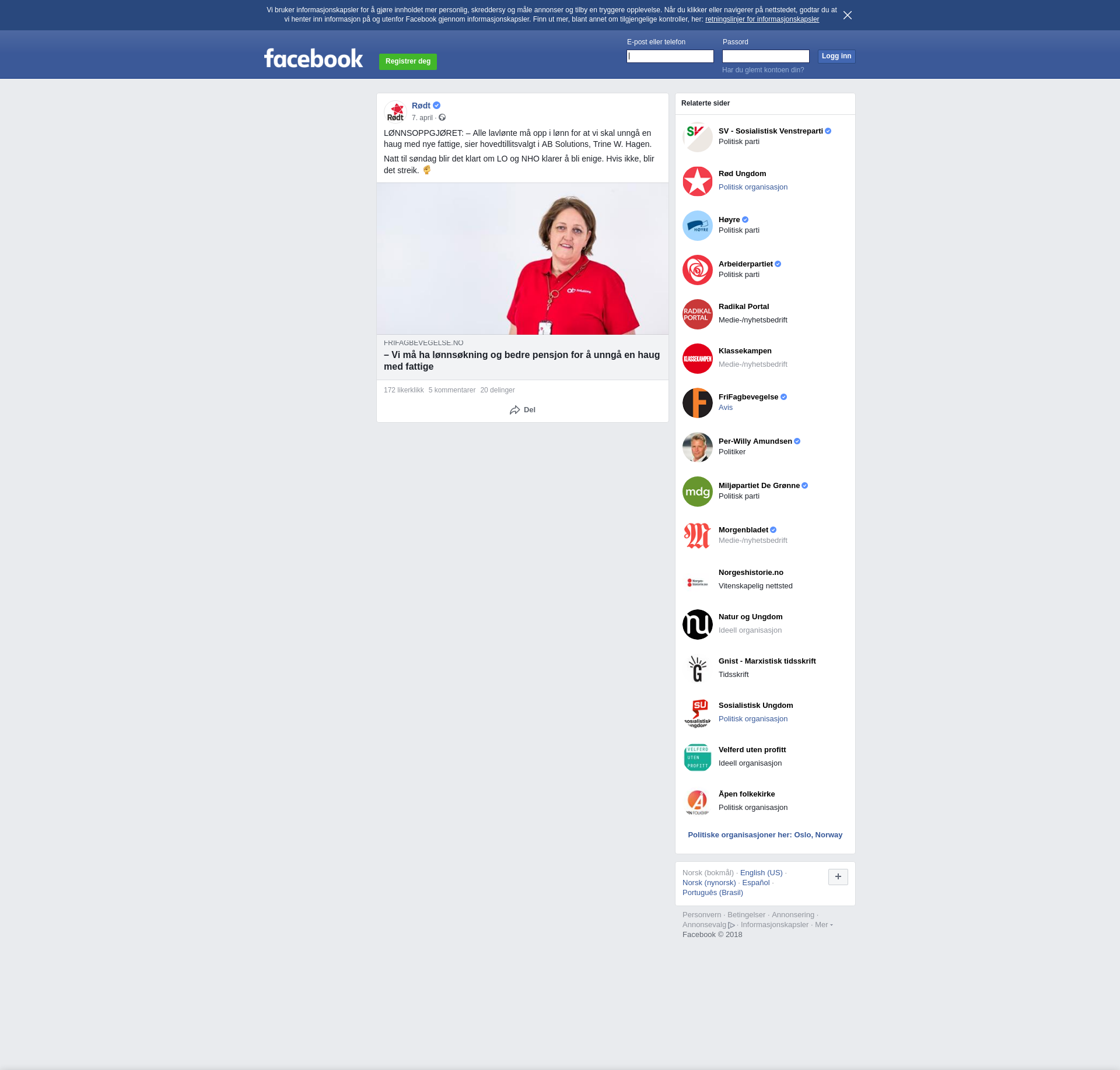Switch language to Español
This screenshot has height=1070, width=1120.
point(756,883)
